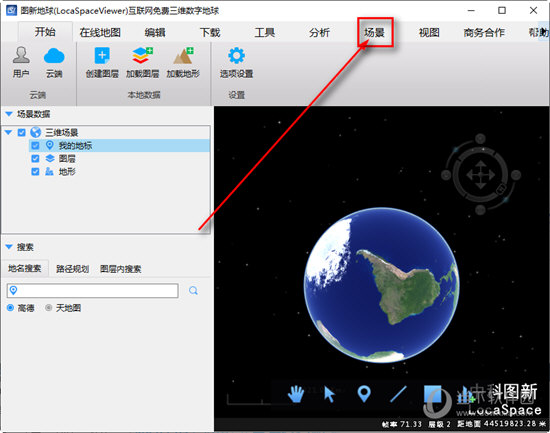
Task: Click the 加载地形 load terrain icon
Action: (183, 56)
